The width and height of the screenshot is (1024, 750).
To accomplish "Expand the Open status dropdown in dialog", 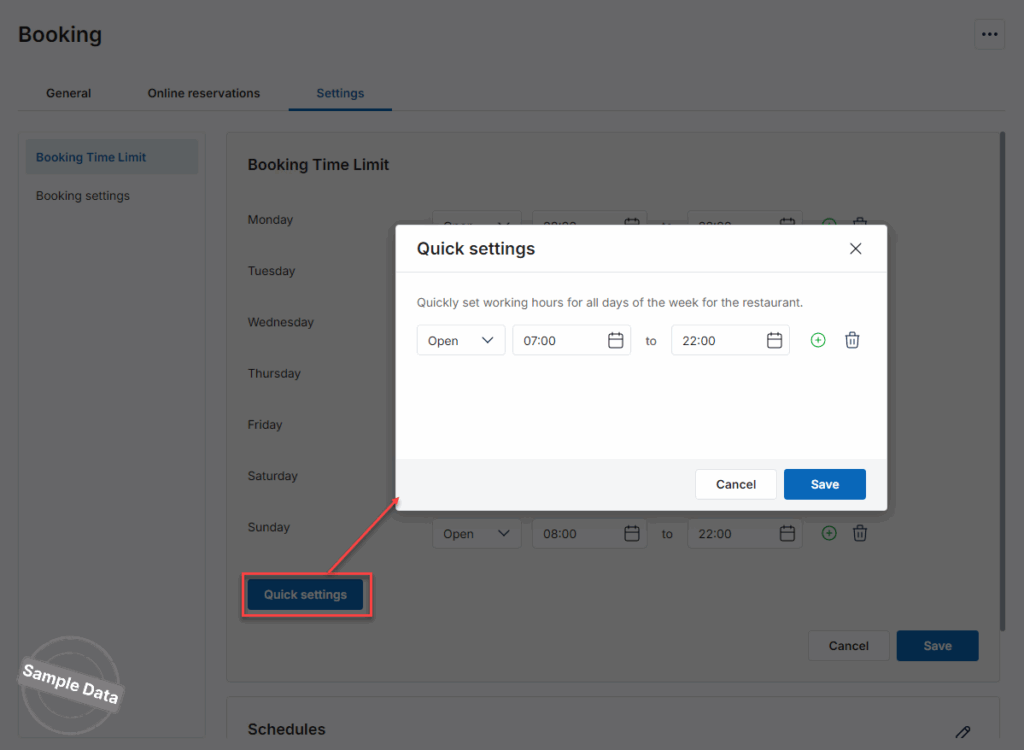I will tap(461, 341).
